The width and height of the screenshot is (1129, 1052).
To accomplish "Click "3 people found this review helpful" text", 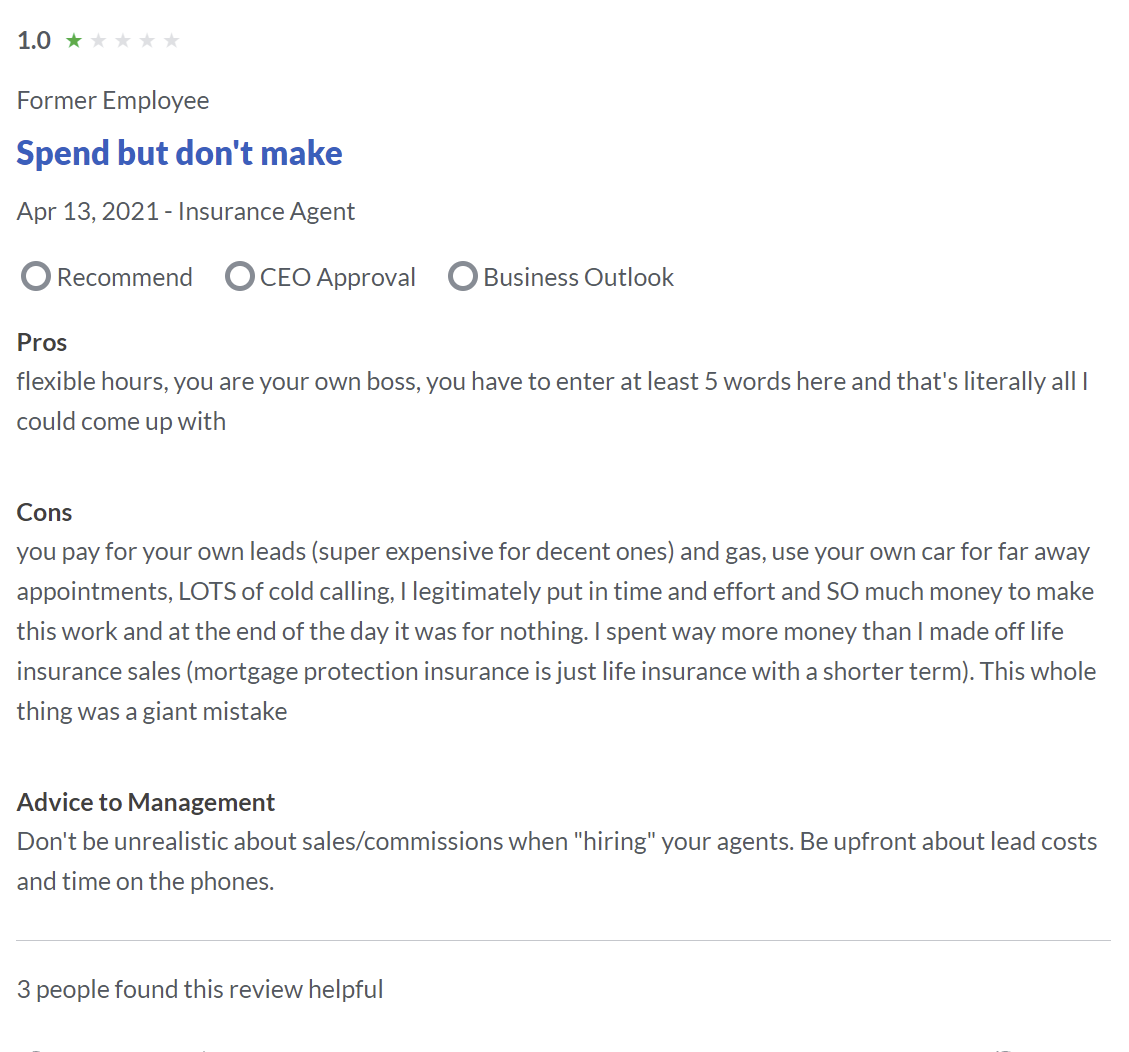I will coord(200,989).
